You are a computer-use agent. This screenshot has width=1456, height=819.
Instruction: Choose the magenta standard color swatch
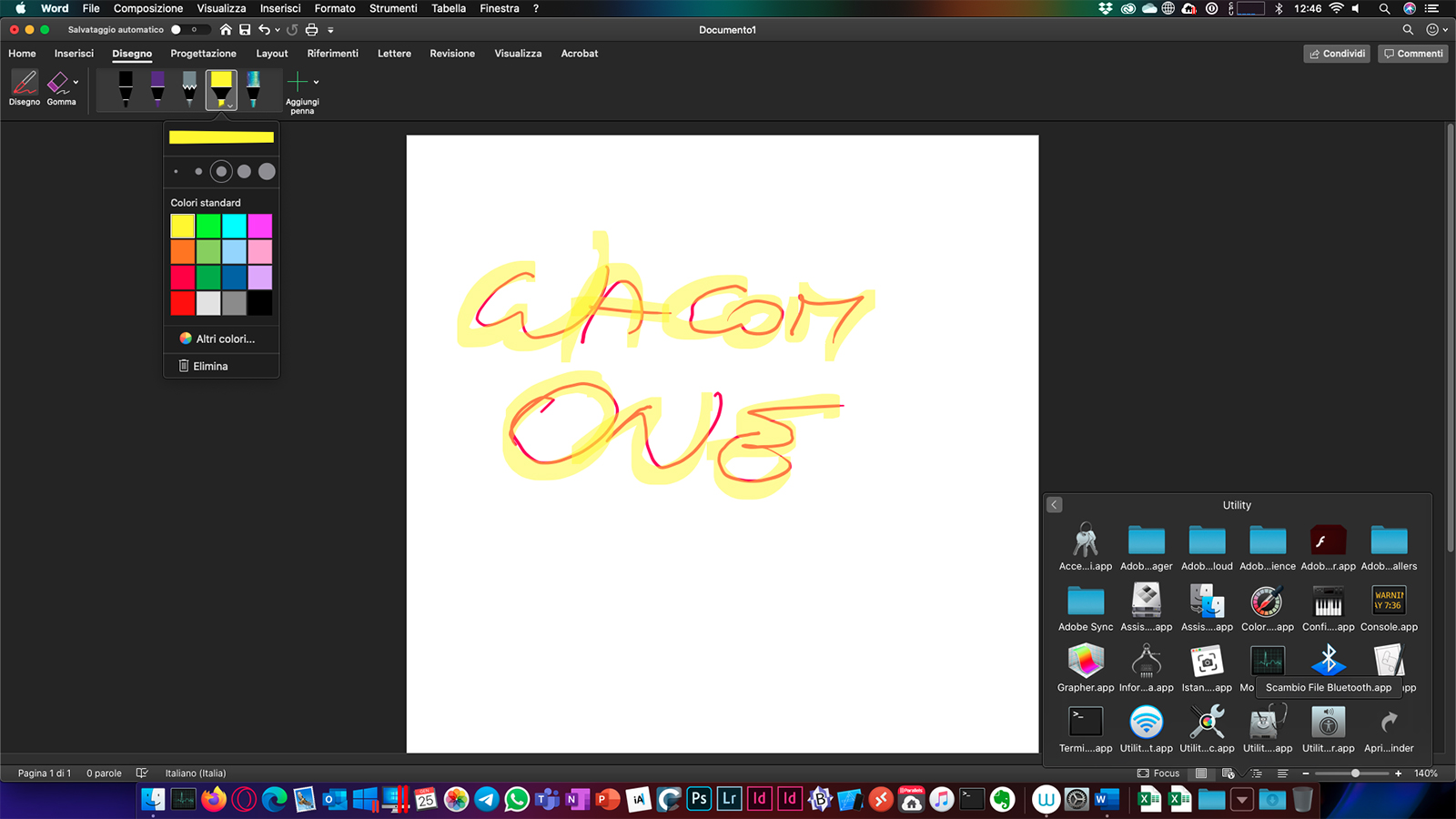pos(260,226)
